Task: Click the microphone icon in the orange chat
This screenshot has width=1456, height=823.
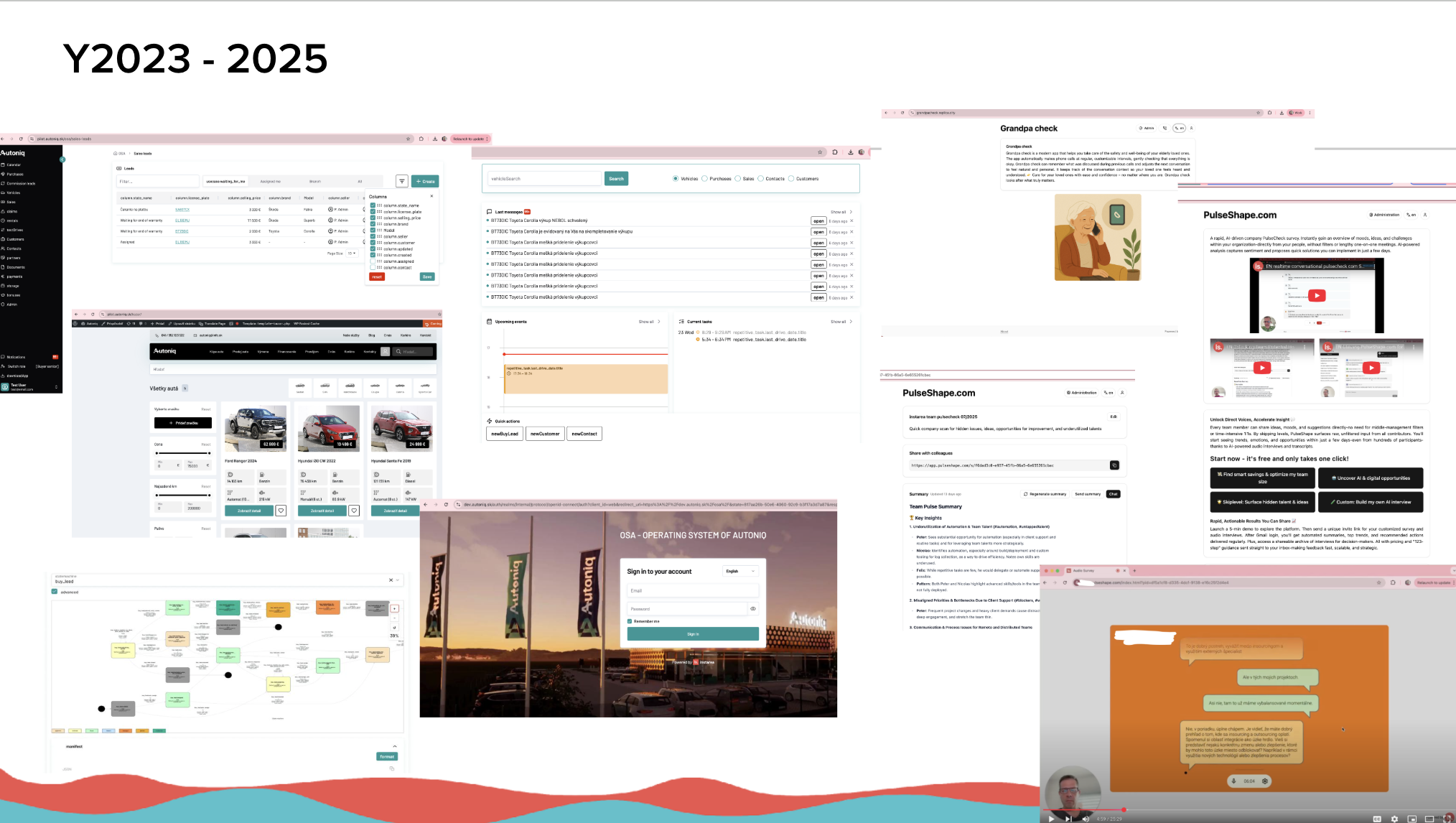Action: tap(1233, 781)
